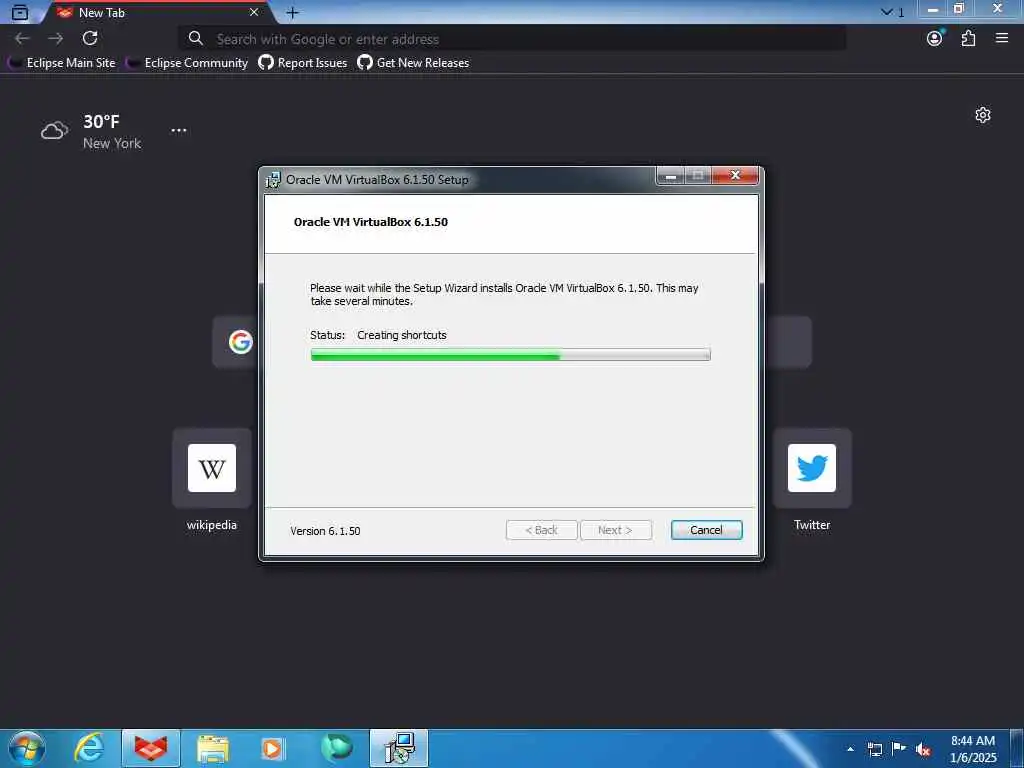The width and height of the screenshot is (1024, 768).
Task: Click the Version 6.1.50 label
Action: pyautogui.click(x=325, y=531)
